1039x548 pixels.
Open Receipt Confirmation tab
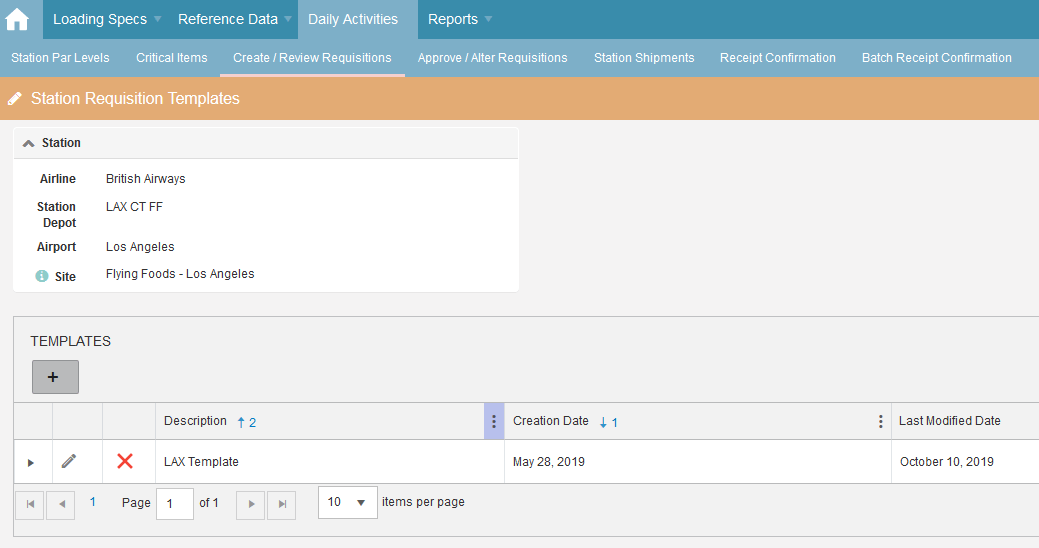tap(778, 58)
